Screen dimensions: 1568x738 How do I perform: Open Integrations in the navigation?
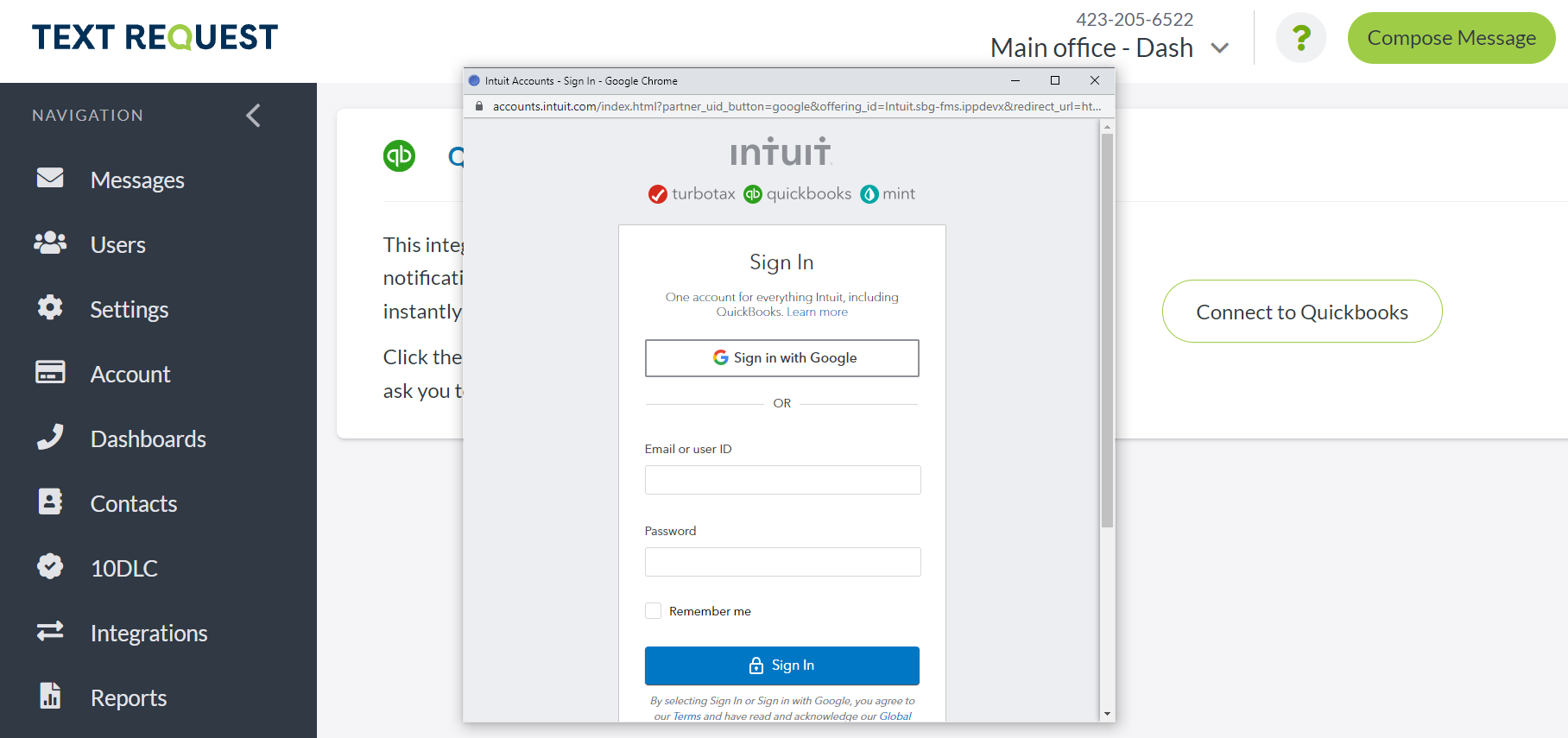149,633
